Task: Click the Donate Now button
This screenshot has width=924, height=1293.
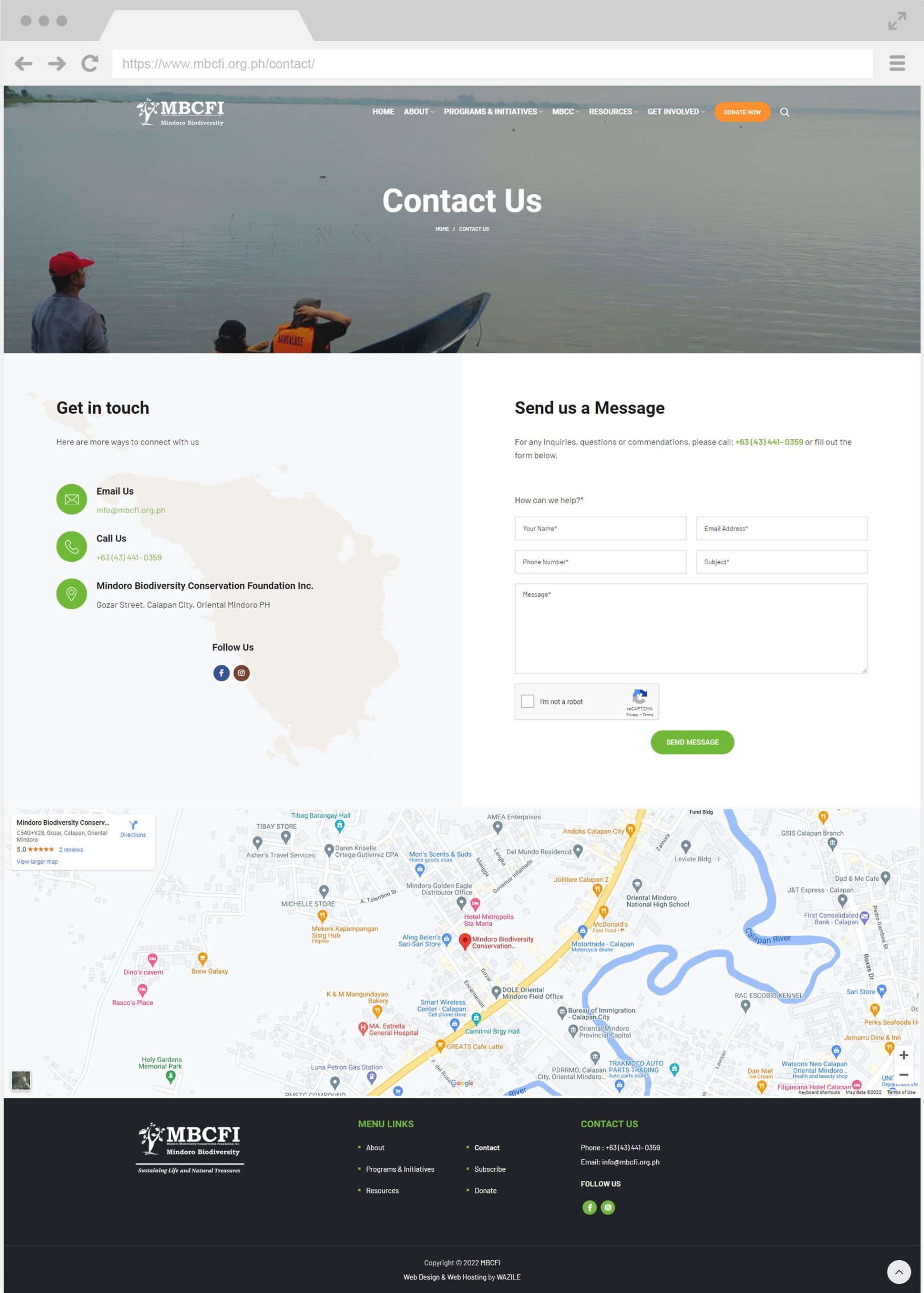Action: pos(741,112)
